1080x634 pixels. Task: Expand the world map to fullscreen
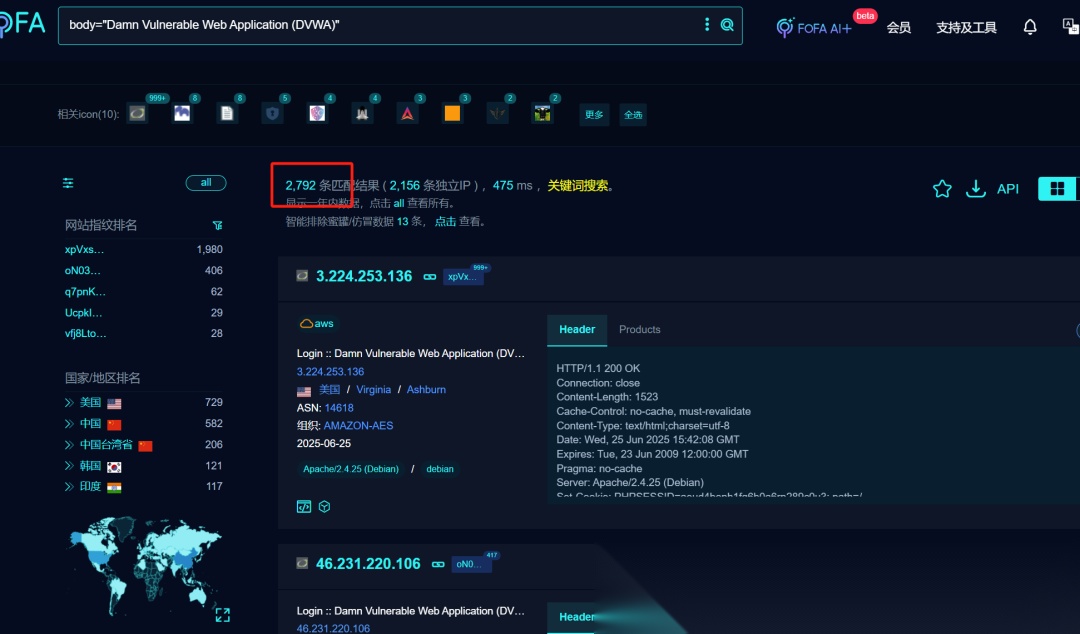click(222, 615)
